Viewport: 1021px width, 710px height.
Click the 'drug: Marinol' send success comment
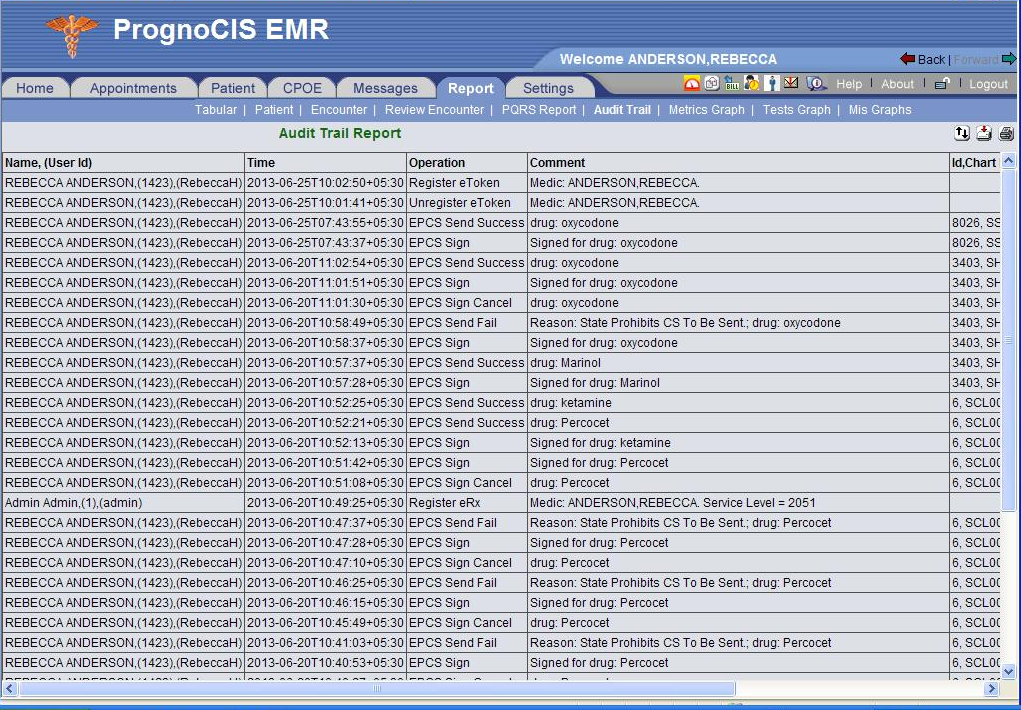(738, 362)
